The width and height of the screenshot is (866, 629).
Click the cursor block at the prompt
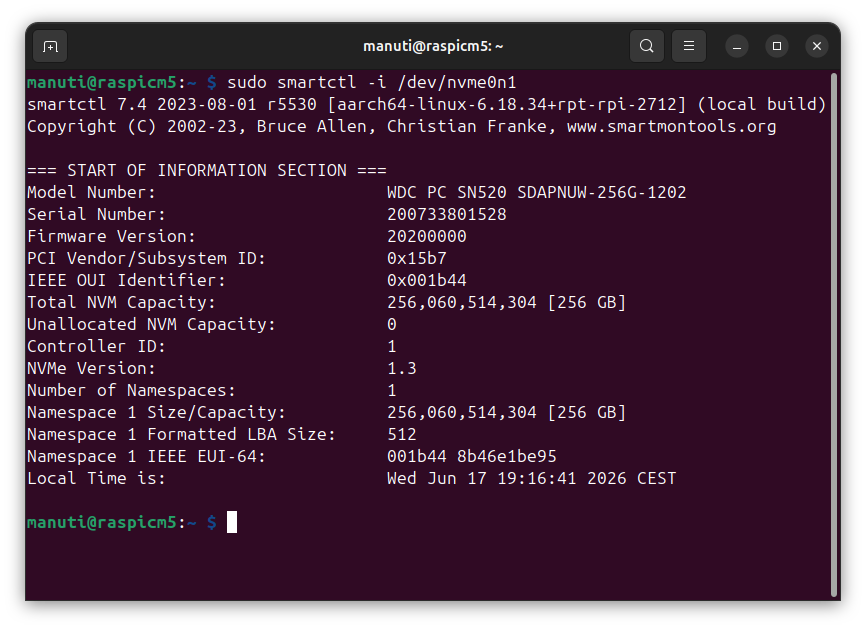pos(232,522)
